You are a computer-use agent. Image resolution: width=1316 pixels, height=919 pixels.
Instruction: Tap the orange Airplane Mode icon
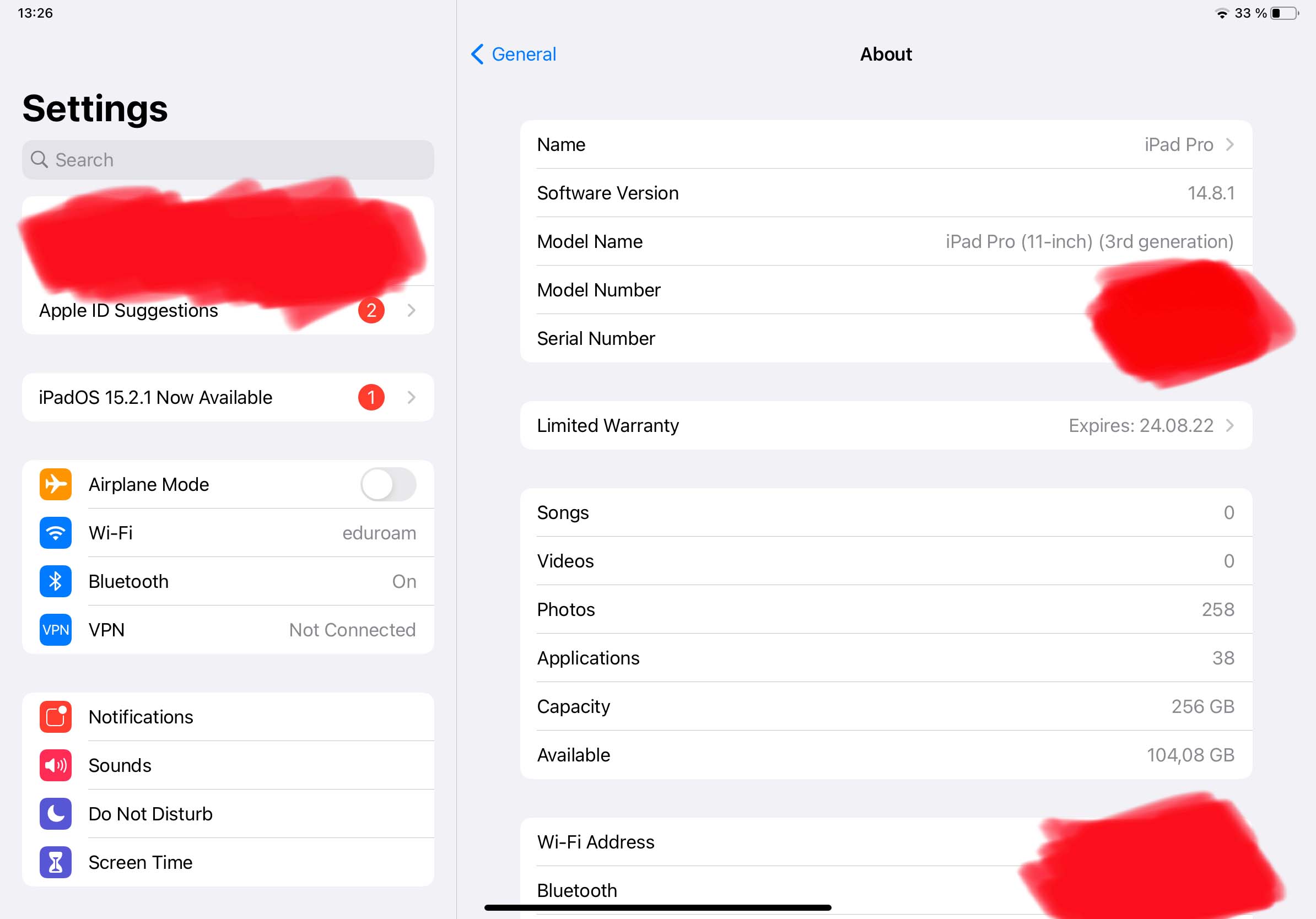(56, 484)
